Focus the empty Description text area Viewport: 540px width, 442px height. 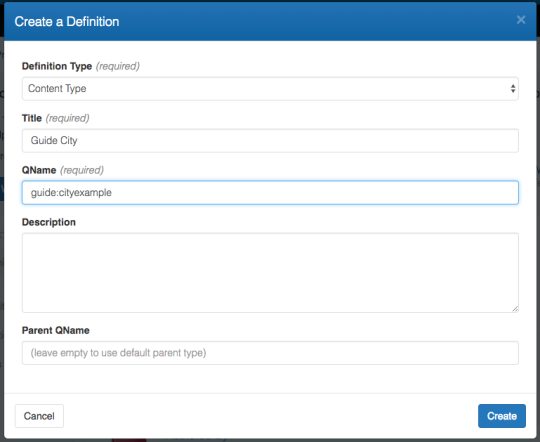tap(270, 273)
